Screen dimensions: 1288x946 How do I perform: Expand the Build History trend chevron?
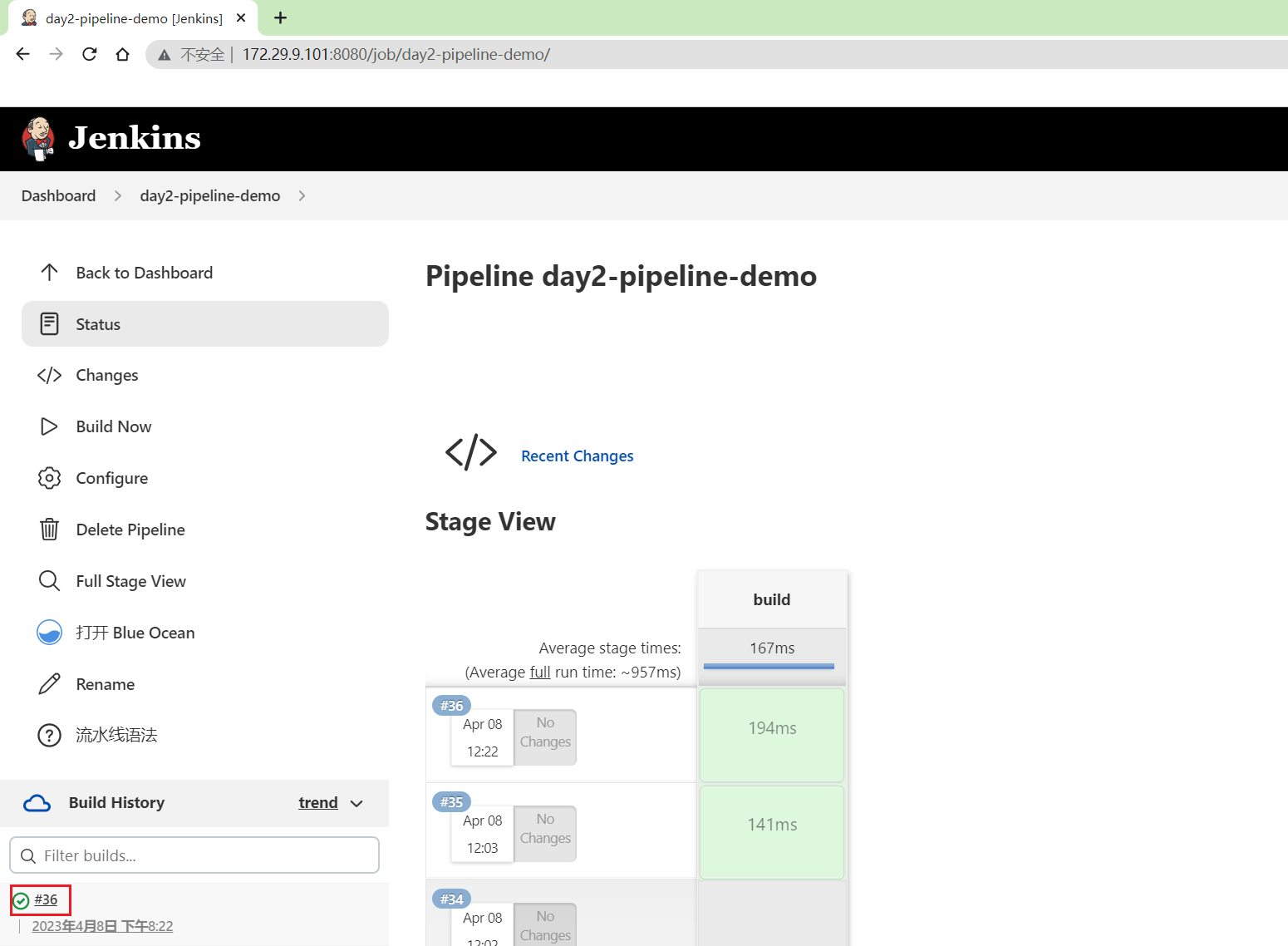[x=356, y=804]
